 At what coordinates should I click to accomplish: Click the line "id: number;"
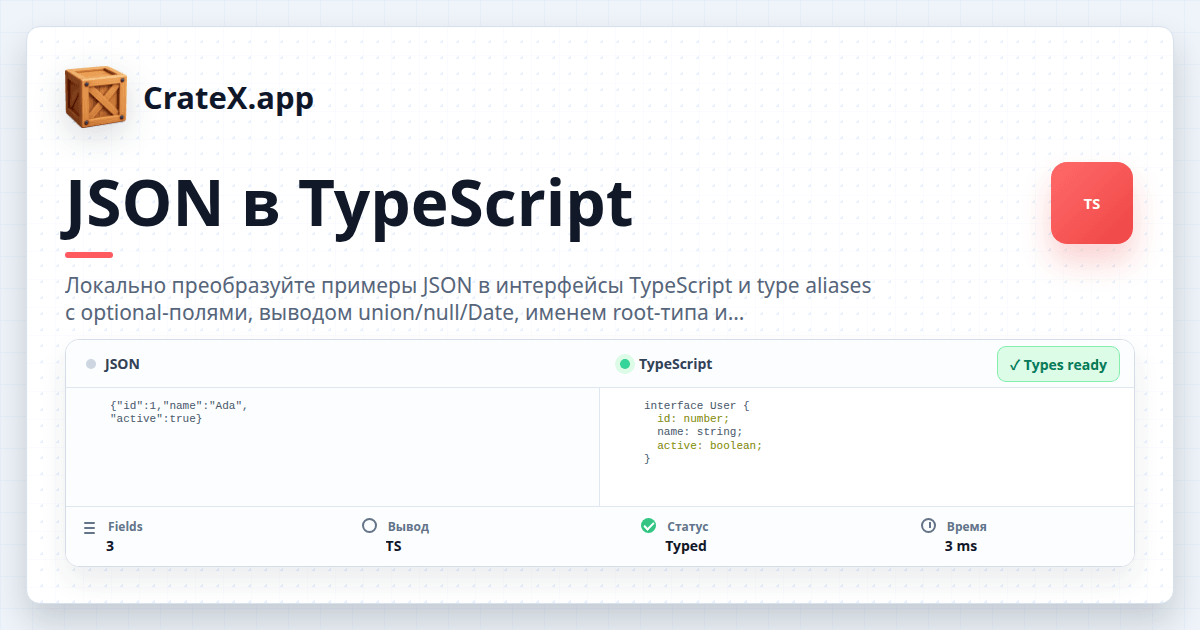pyautogui.click(x=694, y=419)
